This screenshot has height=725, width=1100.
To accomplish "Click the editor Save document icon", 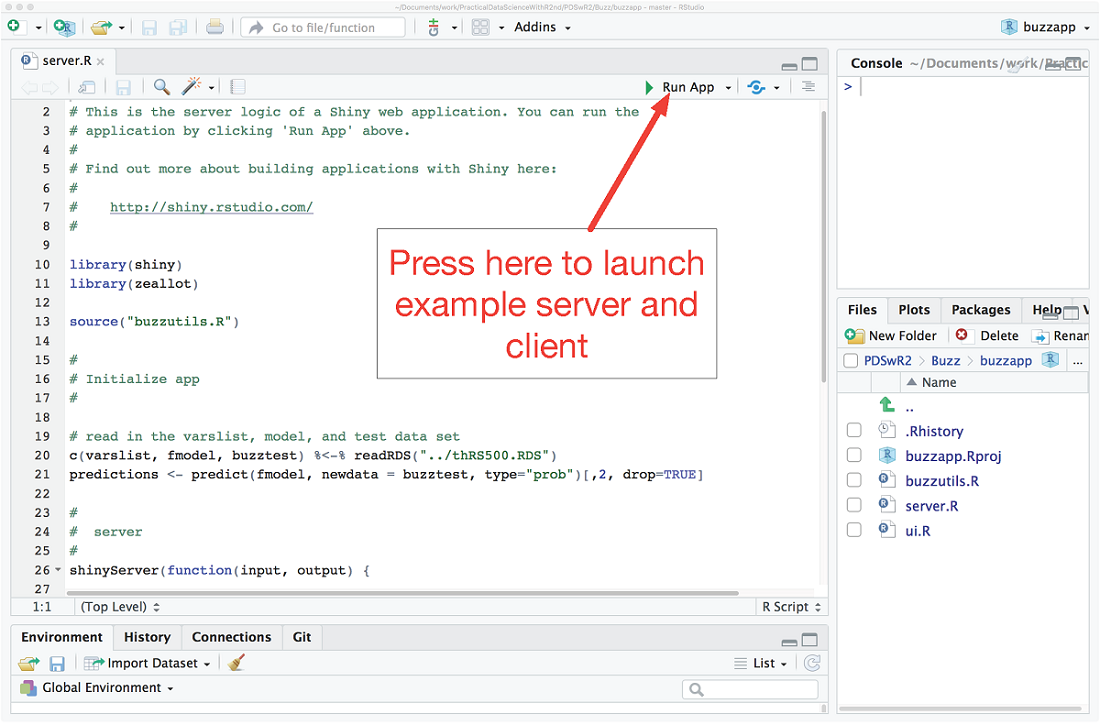I will click(123, 87).
